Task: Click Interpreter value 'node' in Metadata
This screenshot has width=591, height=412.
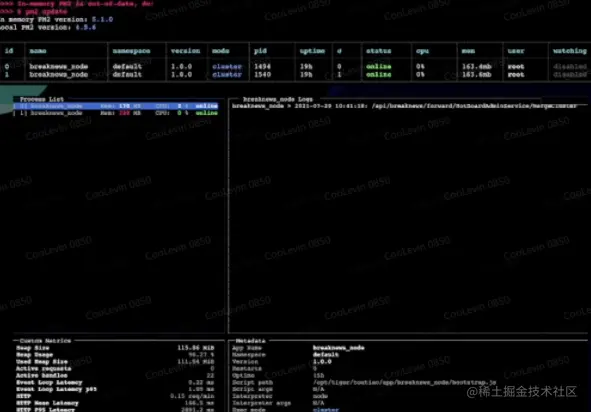Action: click(320, 396)
